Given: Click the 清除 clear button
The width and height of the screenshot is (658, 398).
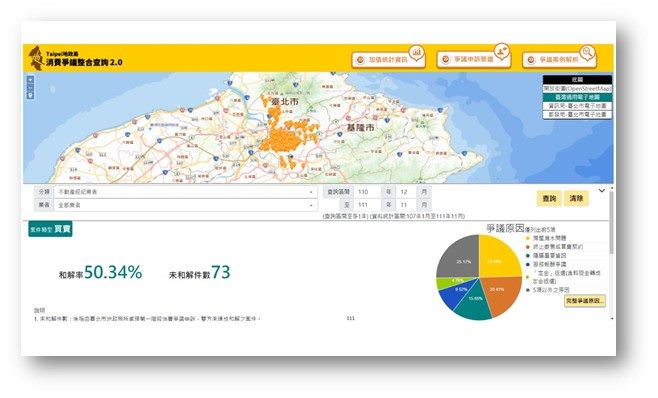Looking at the screenshot, I should point(576,199).
